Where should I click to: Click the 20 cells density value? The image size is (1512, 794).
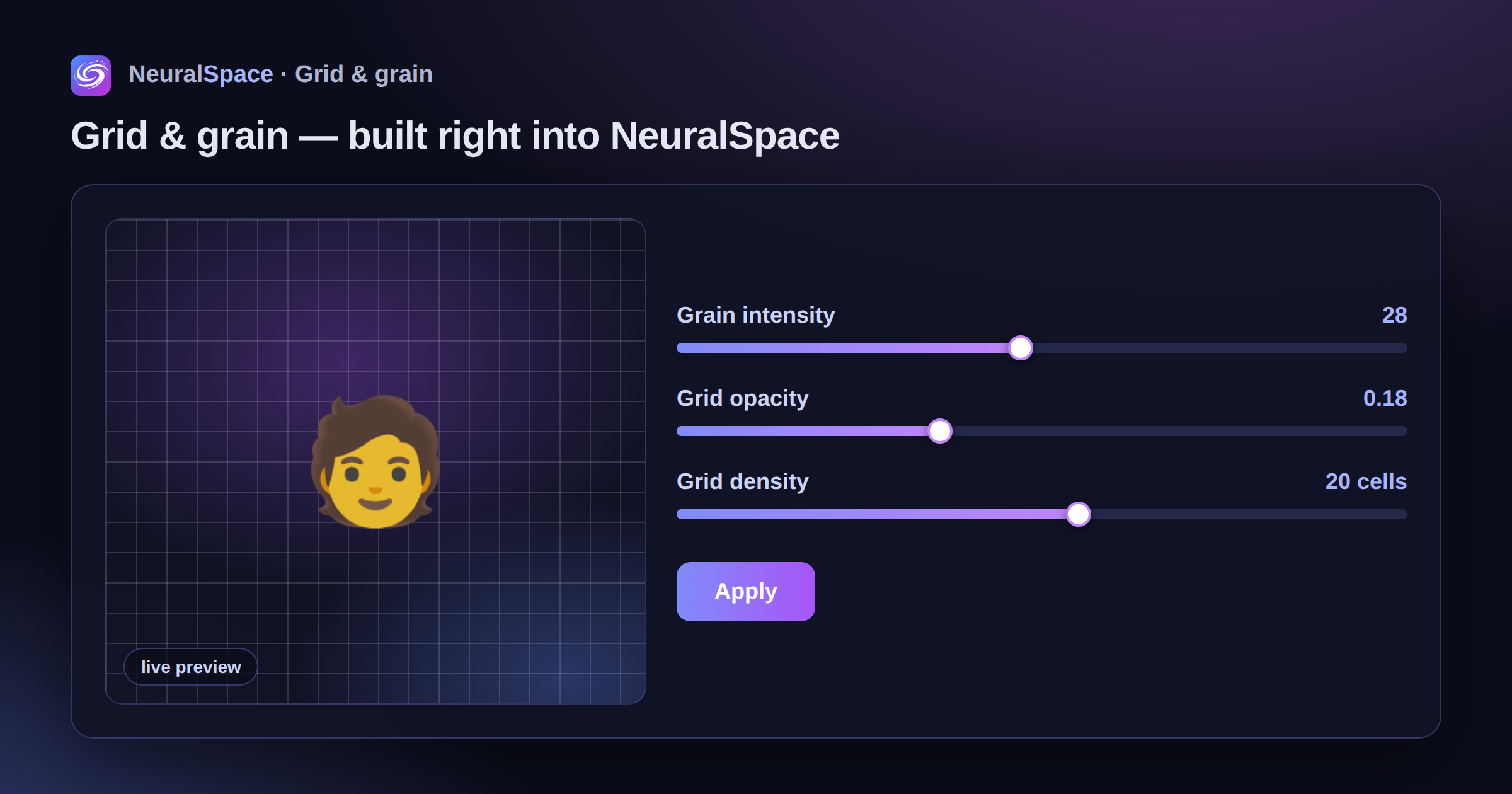pyautogui.click(x=1366, y=481)
